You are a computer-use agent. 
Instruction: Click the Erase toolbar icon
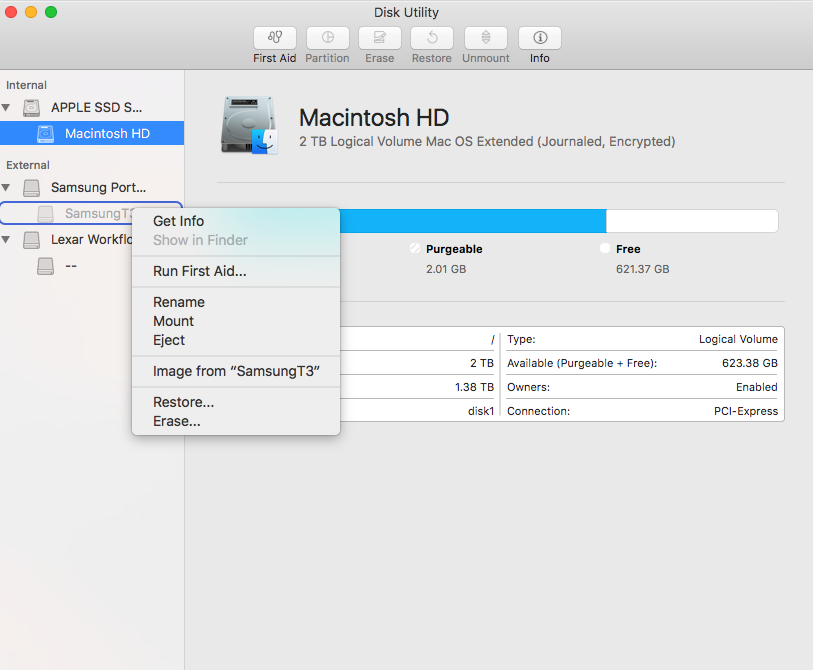[380, 38]
